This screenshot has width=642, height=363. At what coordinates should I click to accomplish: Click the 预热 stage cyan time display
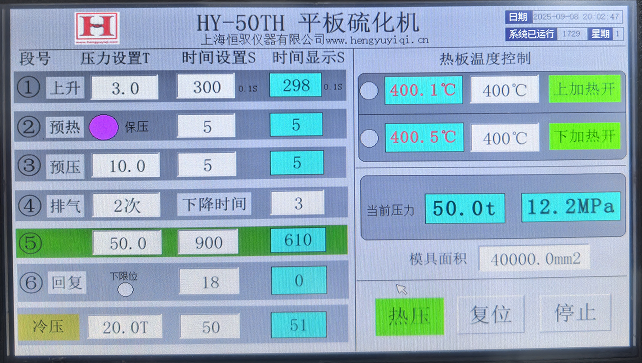click(296, 124)
